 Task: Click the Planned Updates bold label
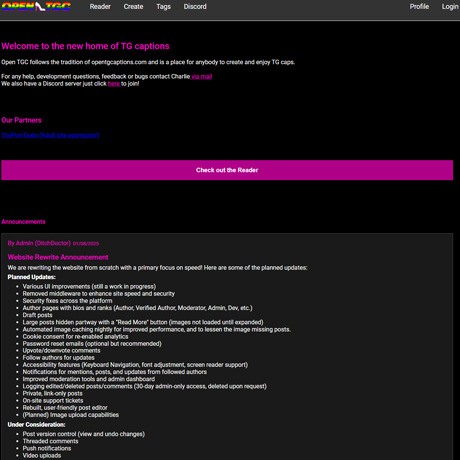[x=32, y=277]
